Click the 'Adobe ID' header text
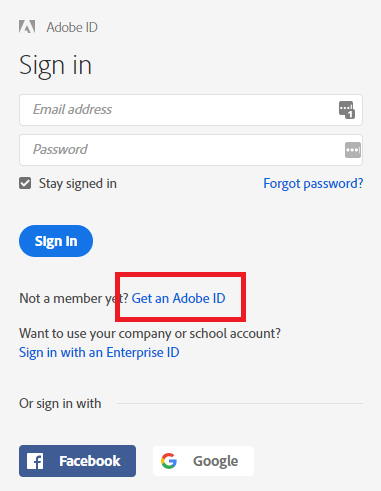 [x=72, y=27]
